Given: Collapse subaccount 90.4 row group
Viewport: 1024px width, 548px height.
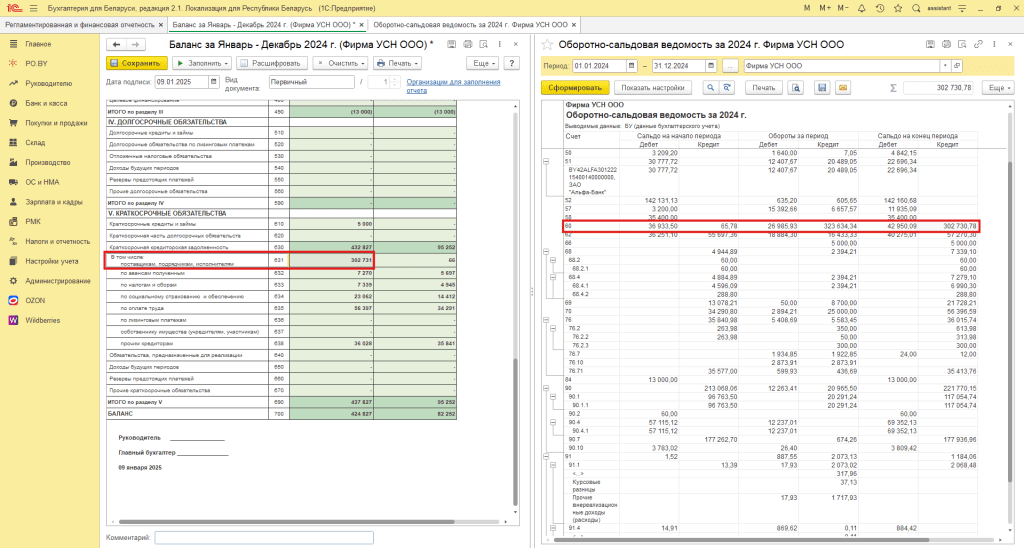Looking at the screenshot, I should pos(552,423).
